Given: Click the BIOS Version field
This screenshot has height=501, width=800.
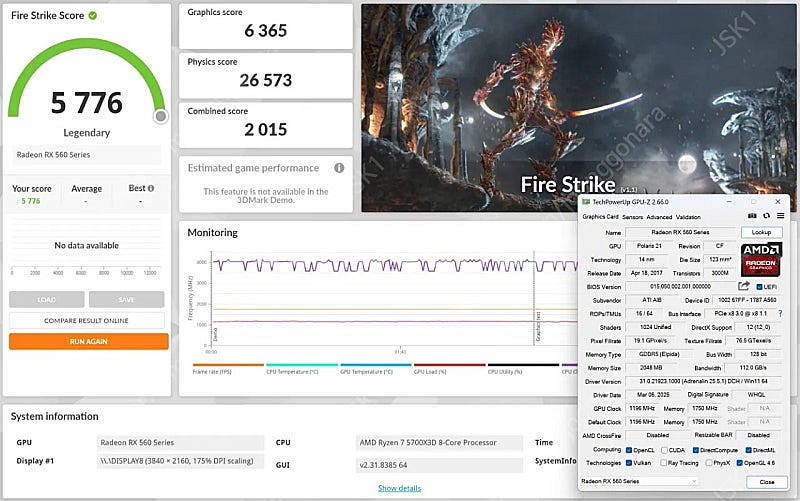Looking at the screenshot, I should pyautogui.click(x=680, y=287).
